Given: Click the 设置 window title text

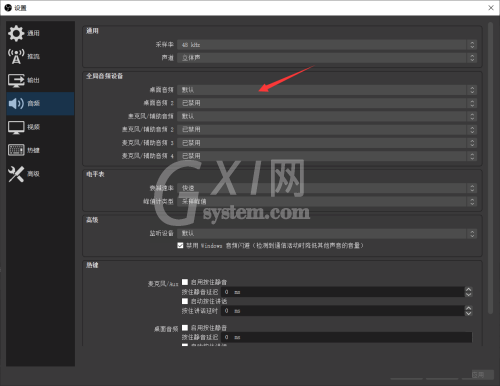Looking at the screenshot, I should (x=20, y=8).
